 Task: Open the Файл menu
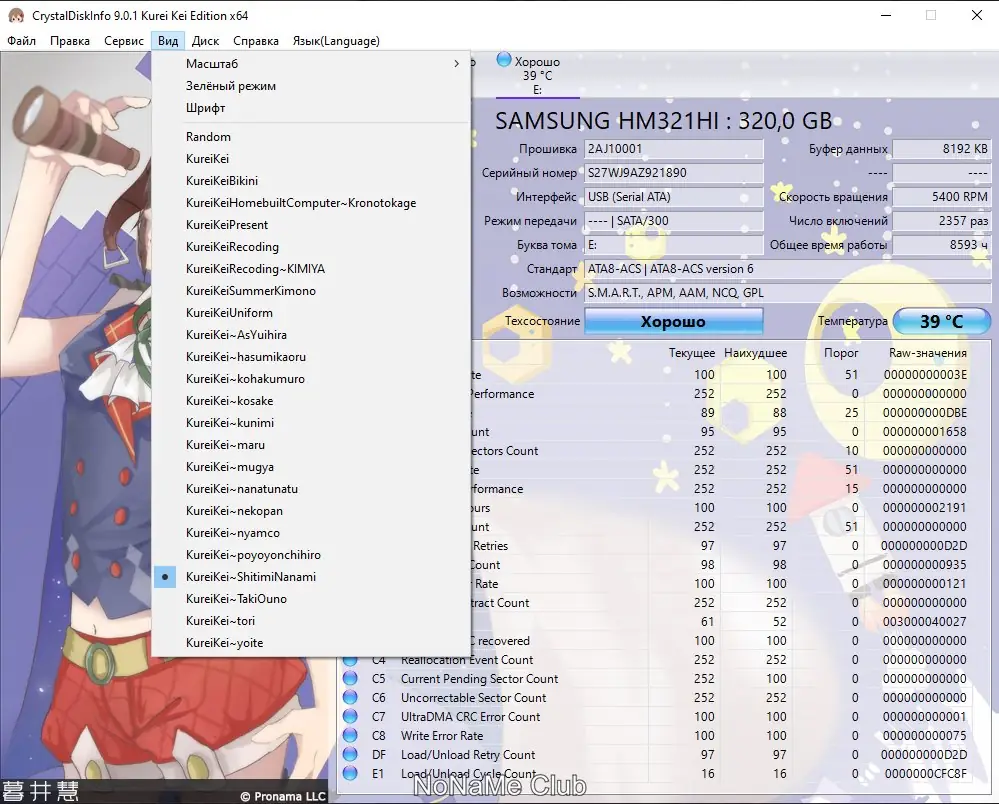pos(22,41)
